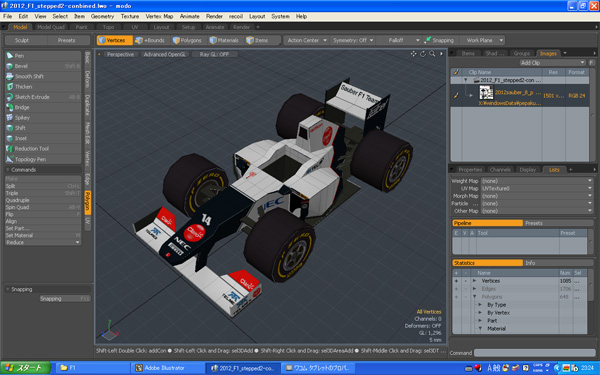Switch to Bounds selection mode
This screenshot has width=600, height=375.
click(x=151, y=40)
